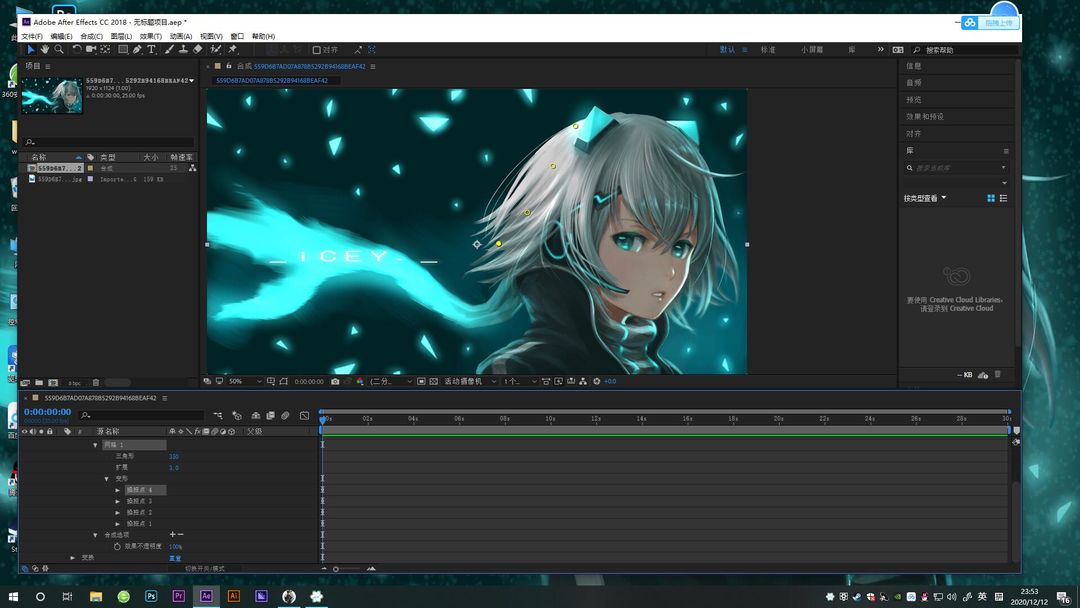Image resolution: width=1080 pixels, height=608 pixels.
Task: Click the new folder icon in Project panel
Action: 39,383
